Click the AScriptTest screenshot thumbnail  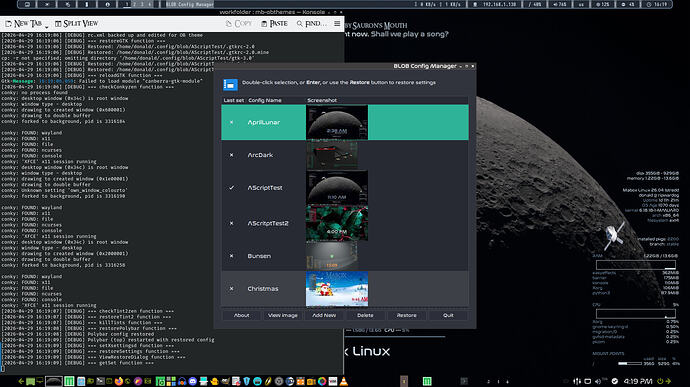[x=337, y=188]
